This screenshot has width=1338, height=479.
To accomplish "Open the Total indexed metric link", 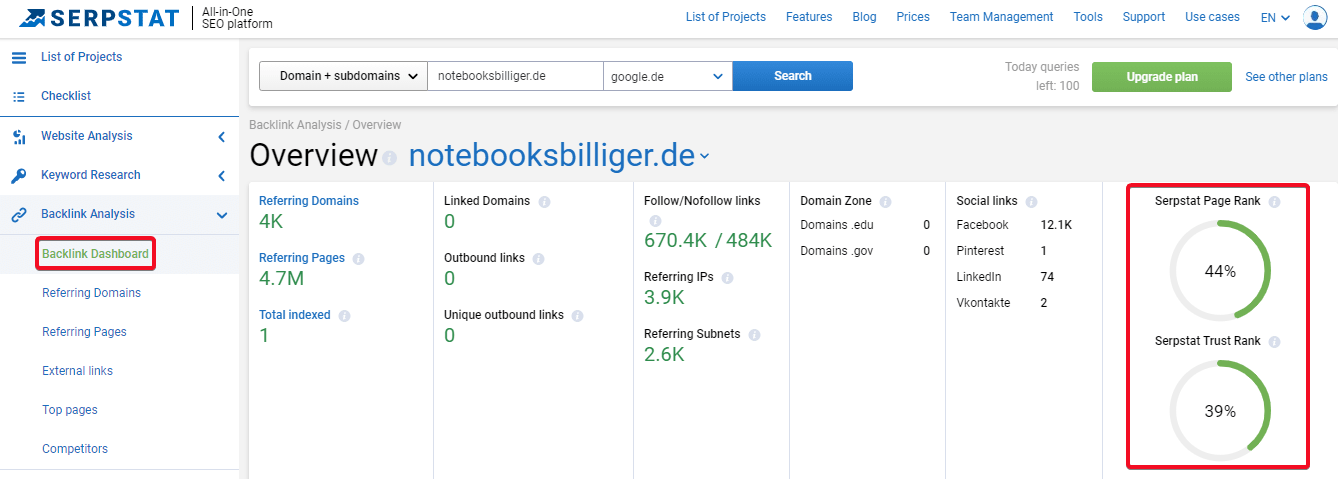I will pos(295,315).
